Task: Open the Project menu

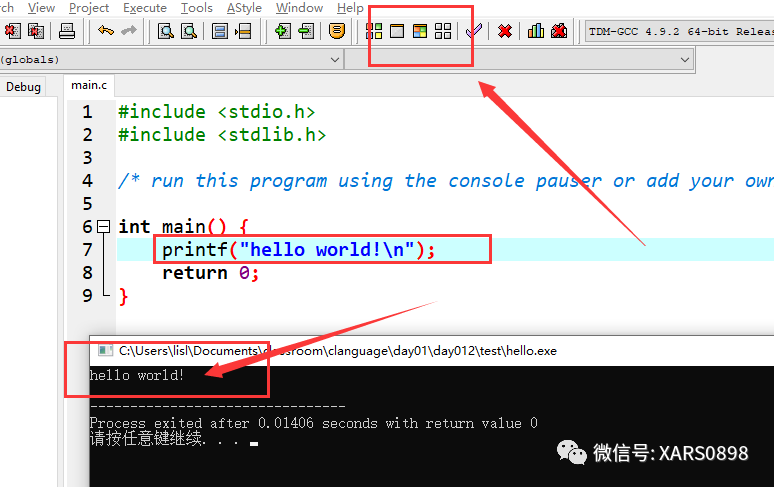Action: (x=89, y=8)
